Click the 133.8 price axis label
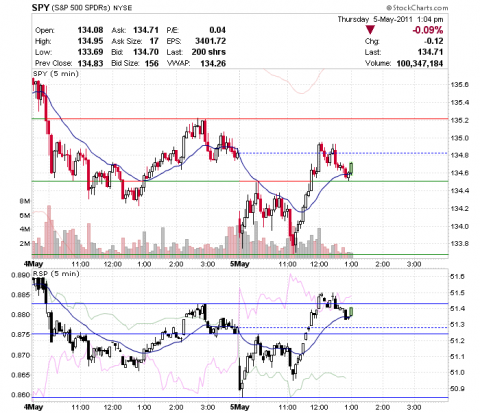The image size is (480, 413). [459, 244]
